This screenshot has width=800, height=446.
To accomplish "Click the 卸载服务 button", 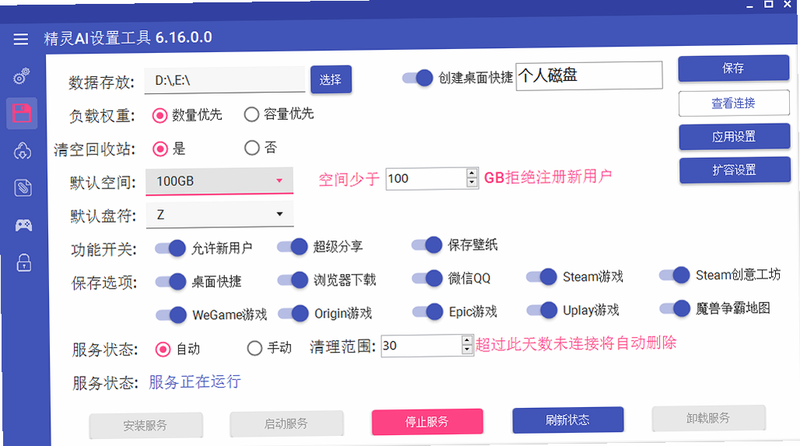I will (708, 418).
